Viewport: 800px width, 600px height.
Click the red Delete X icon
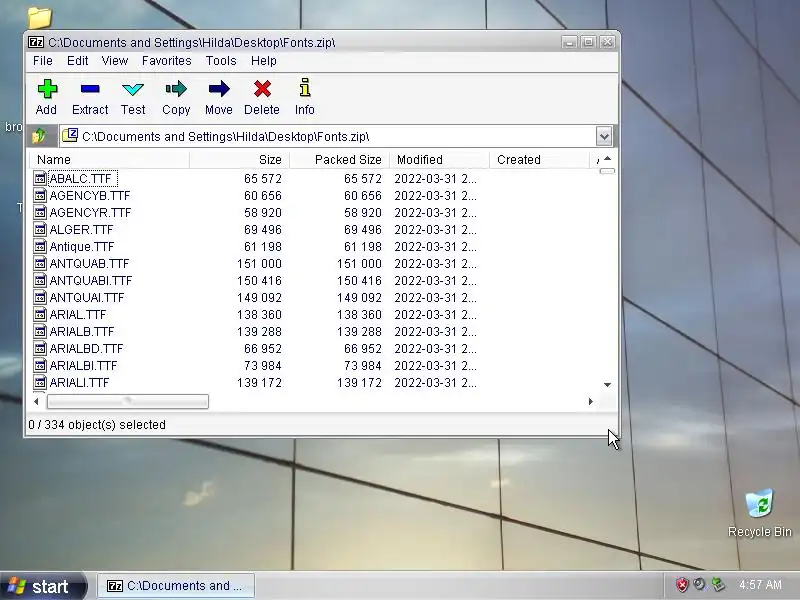click(262, 89)
